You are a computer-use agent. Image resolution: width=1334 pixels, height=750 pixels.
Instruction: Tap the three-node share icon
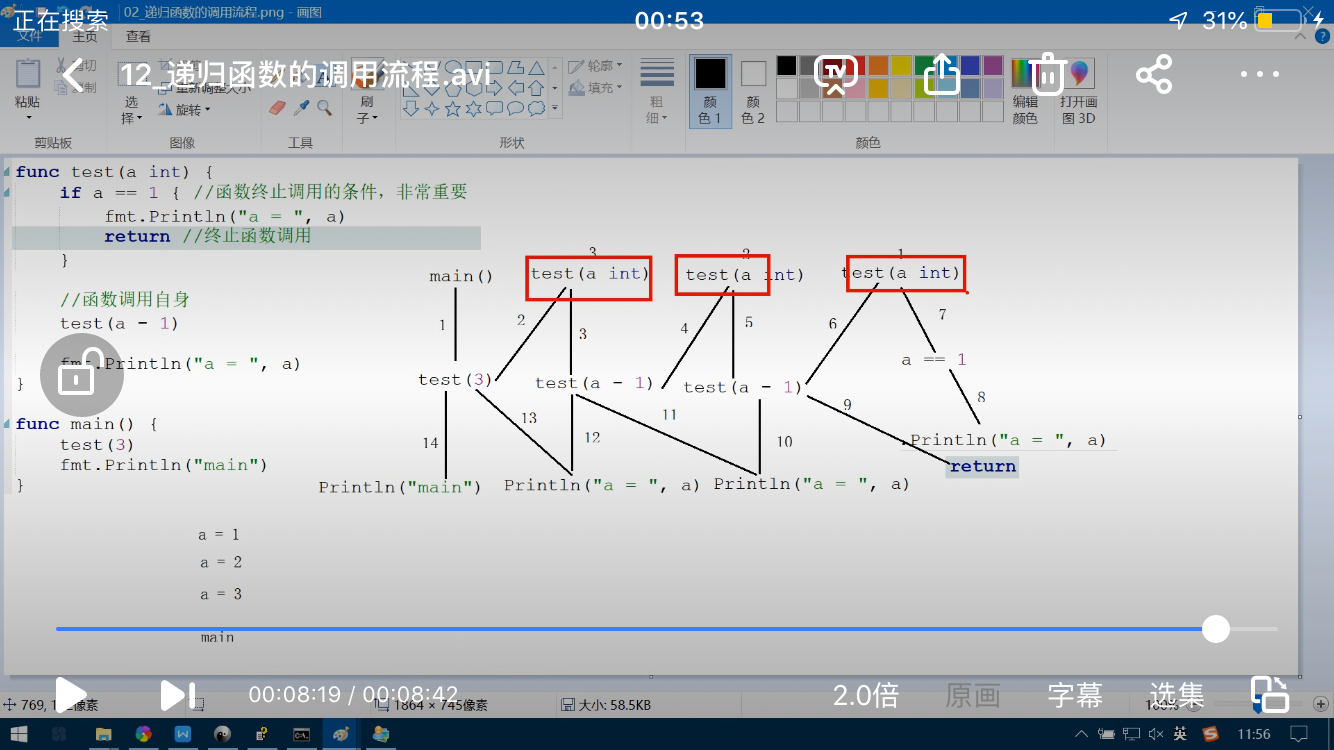[1153, 75]
